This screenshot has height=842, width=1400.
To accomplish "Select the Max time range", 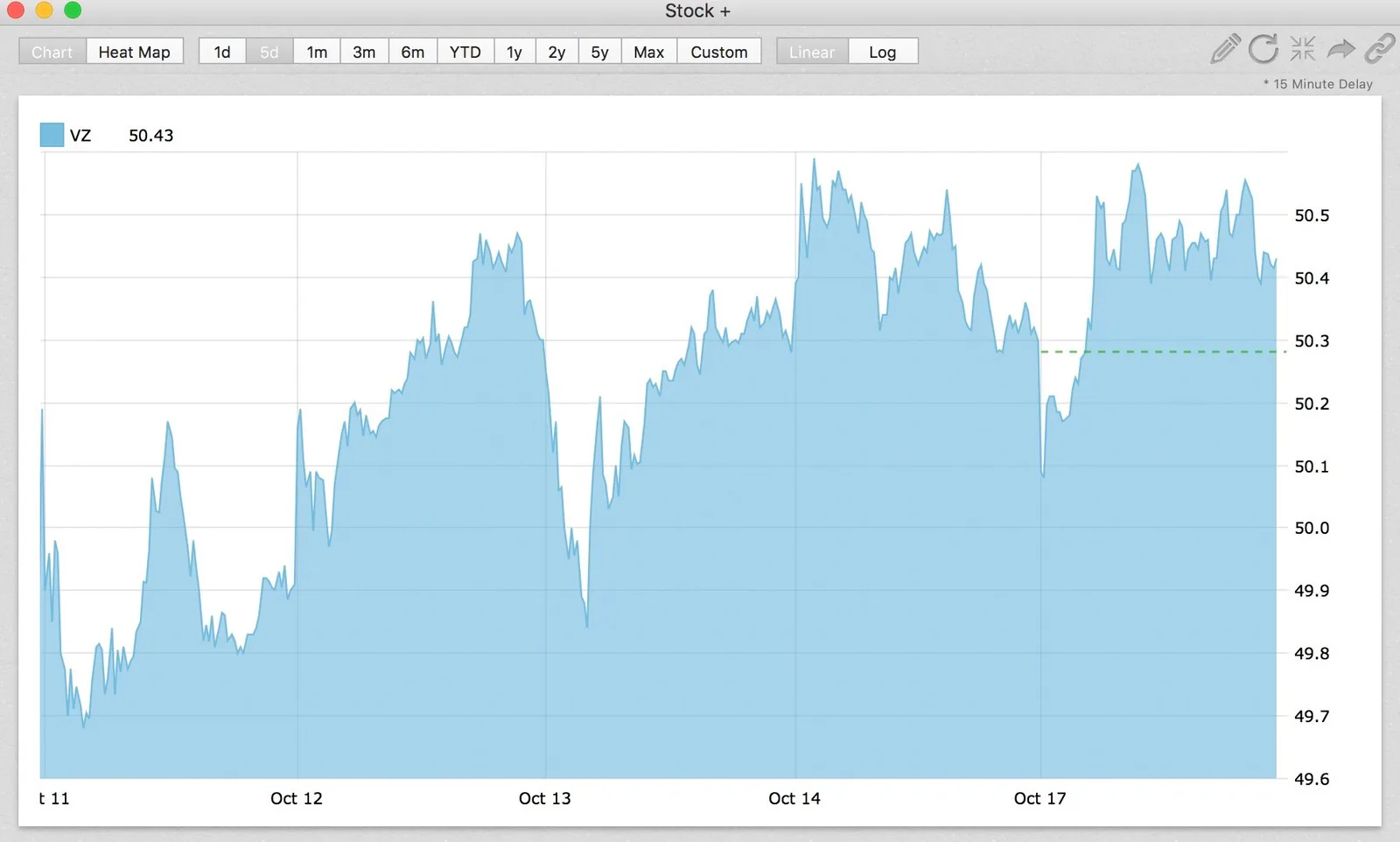I will (649, 52).
